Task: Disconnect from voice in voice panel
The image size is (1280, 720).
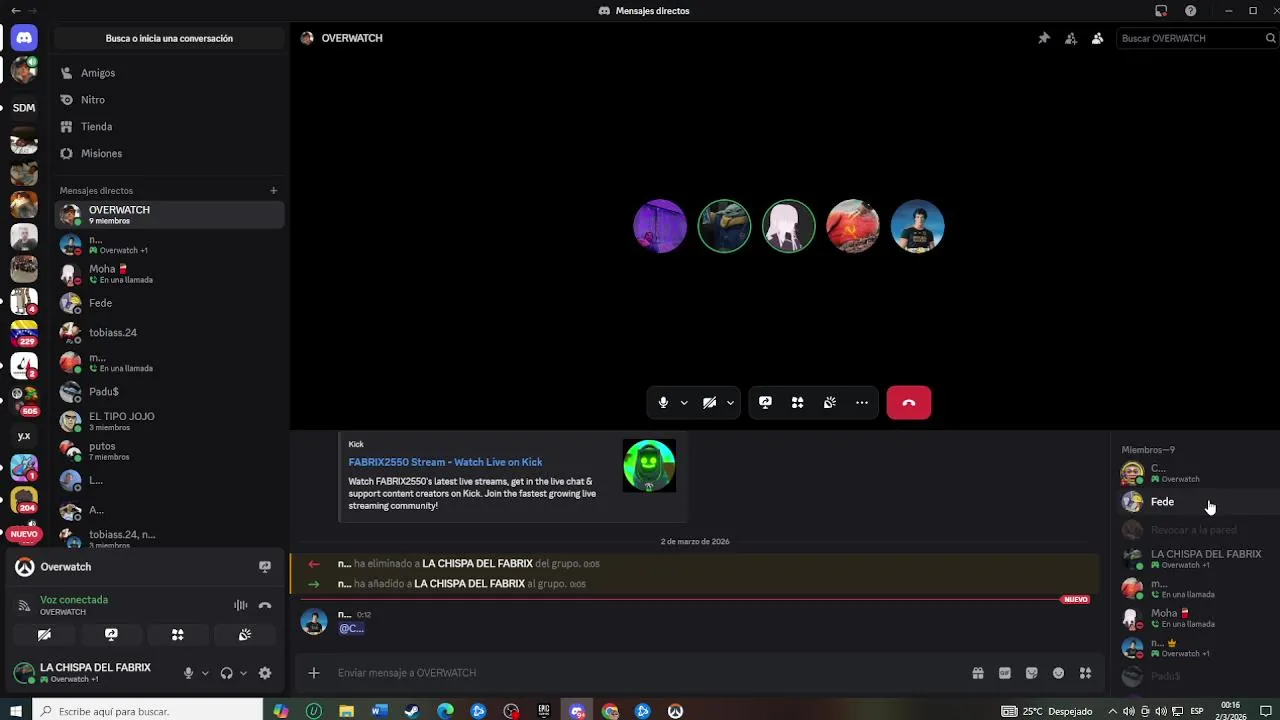Action: (x=265, y=605)
